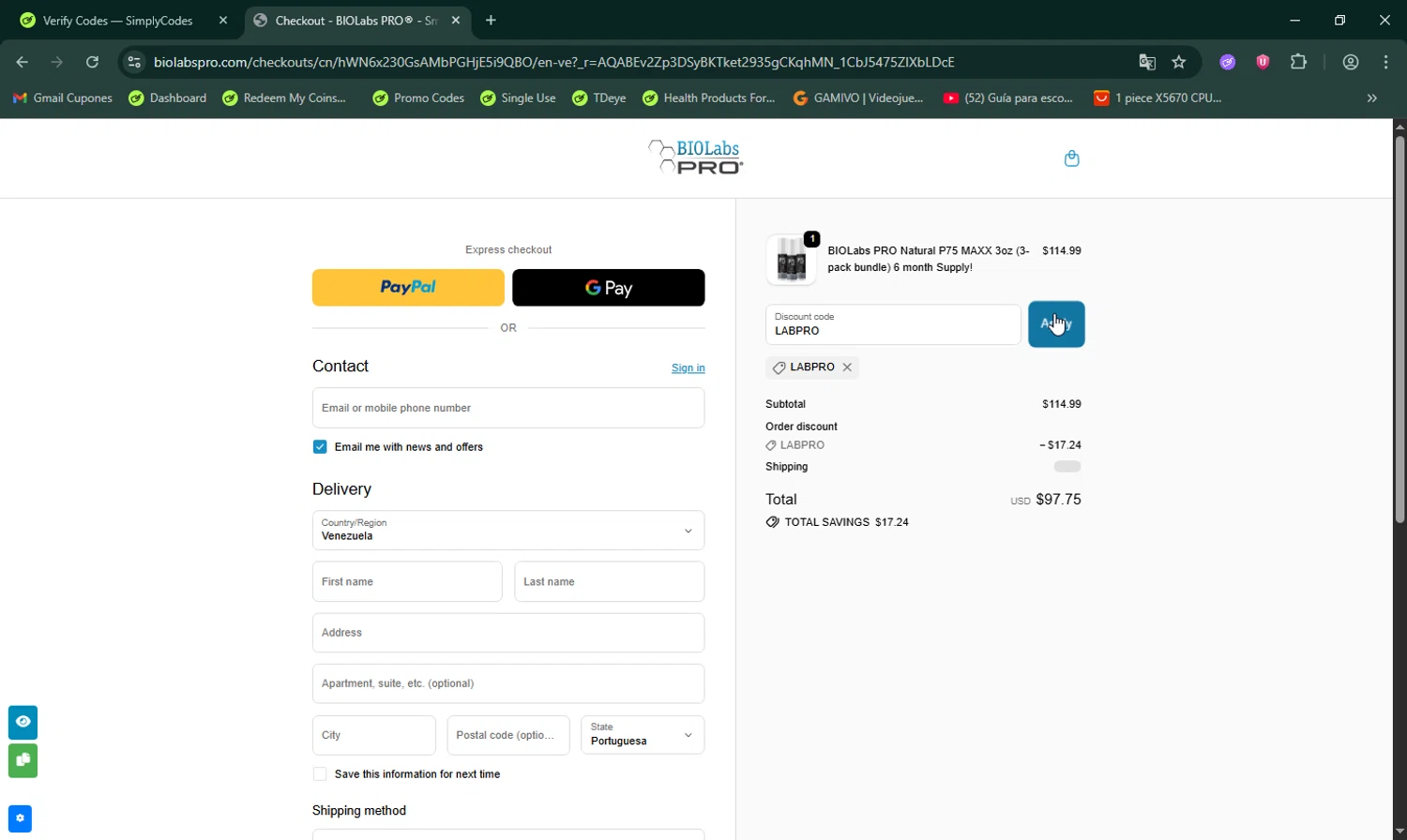Focus the Postal code field

[x=508, y=735]
